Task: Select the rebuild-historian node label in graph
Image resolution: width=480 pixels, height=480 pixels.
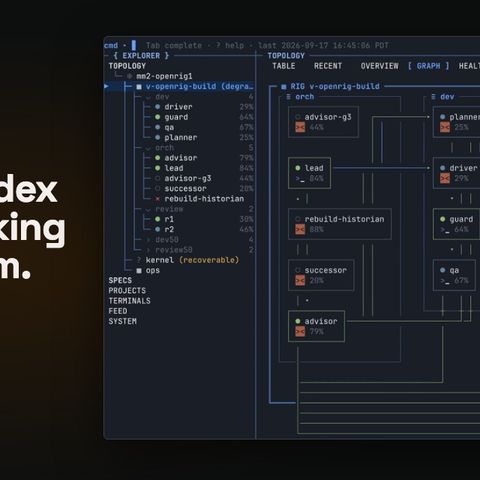Action: pos(344,219)
